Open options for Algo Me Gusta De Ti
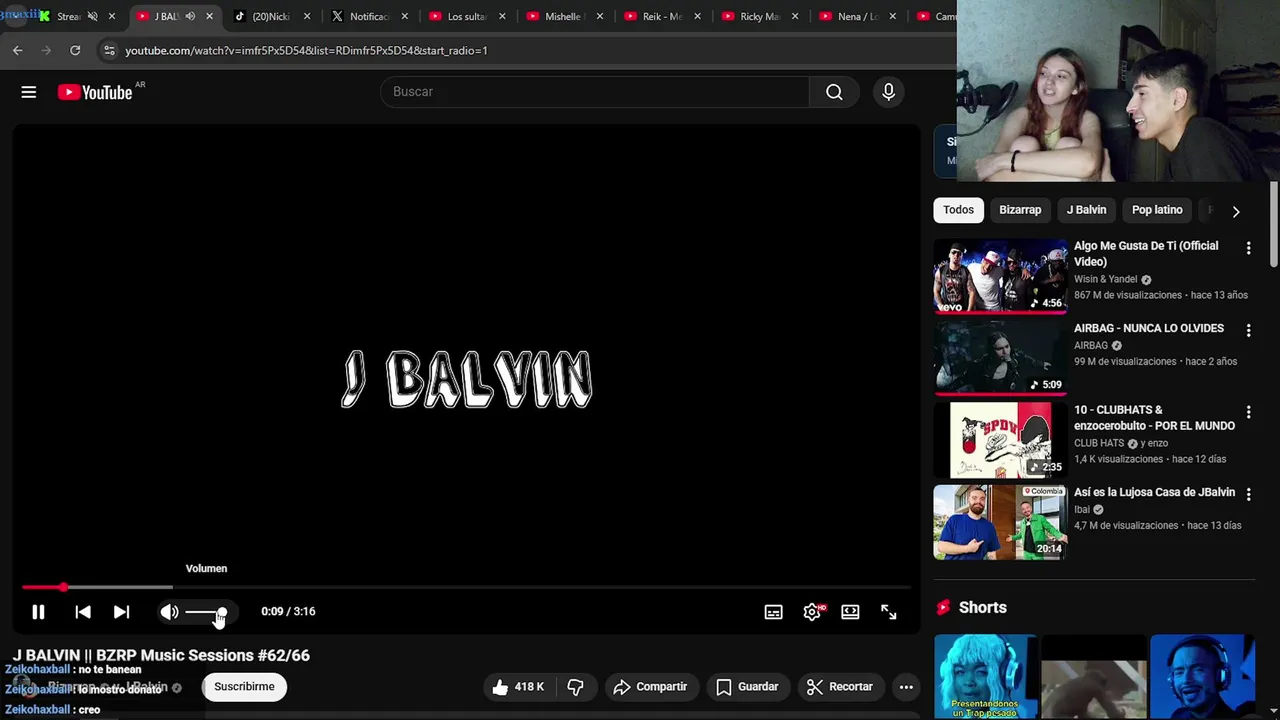Screen dimensions: 1280x720 click(1248, 247)
